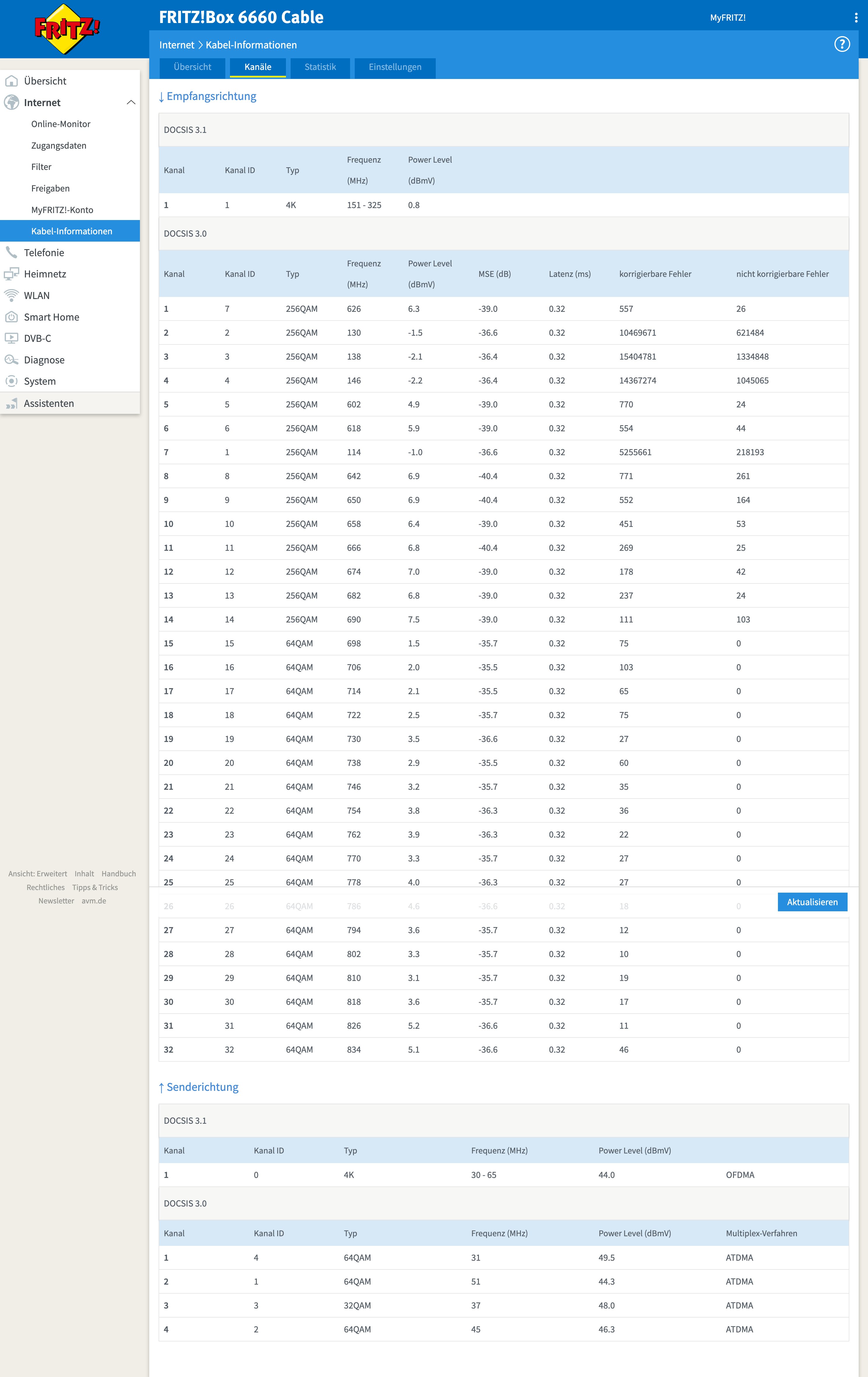Open the Übersicht tab of Kabel-Informationen
The image size is (868, 1377).
pos(192,67)
